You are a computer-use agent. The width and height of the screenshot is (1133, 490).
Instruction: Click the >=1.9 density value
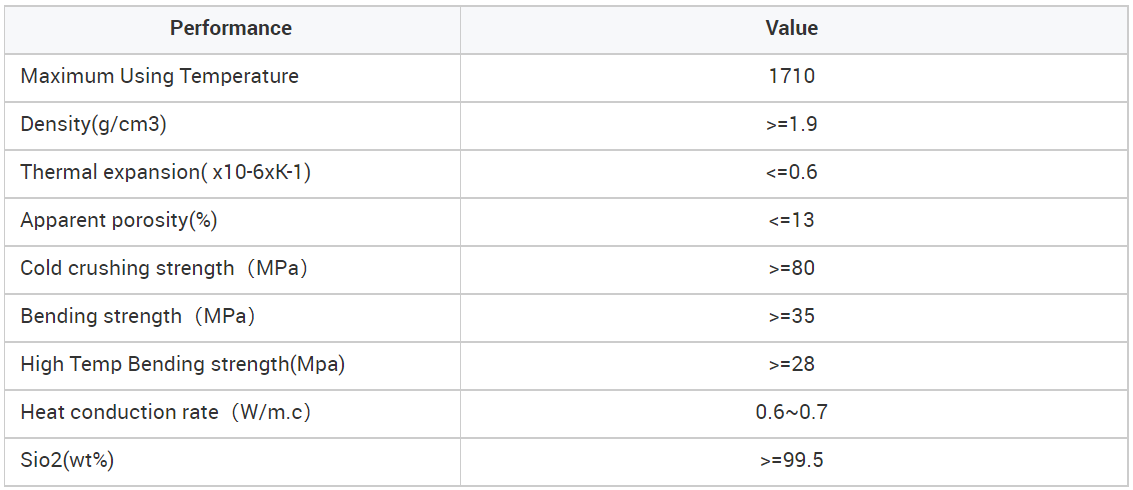click(x=792, y=124)
